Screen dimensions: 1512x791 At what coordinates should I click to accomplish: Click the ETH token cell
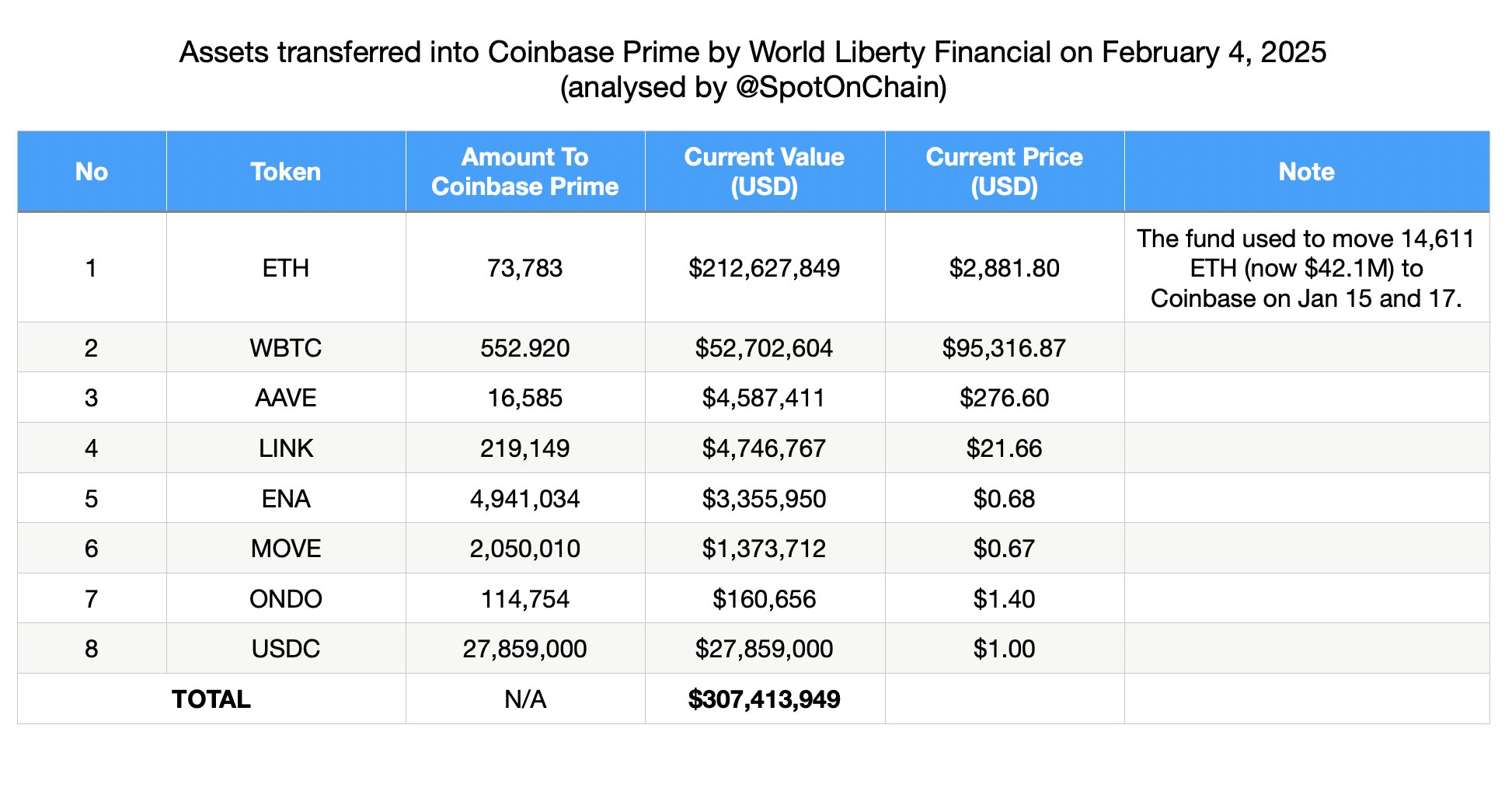285,268
